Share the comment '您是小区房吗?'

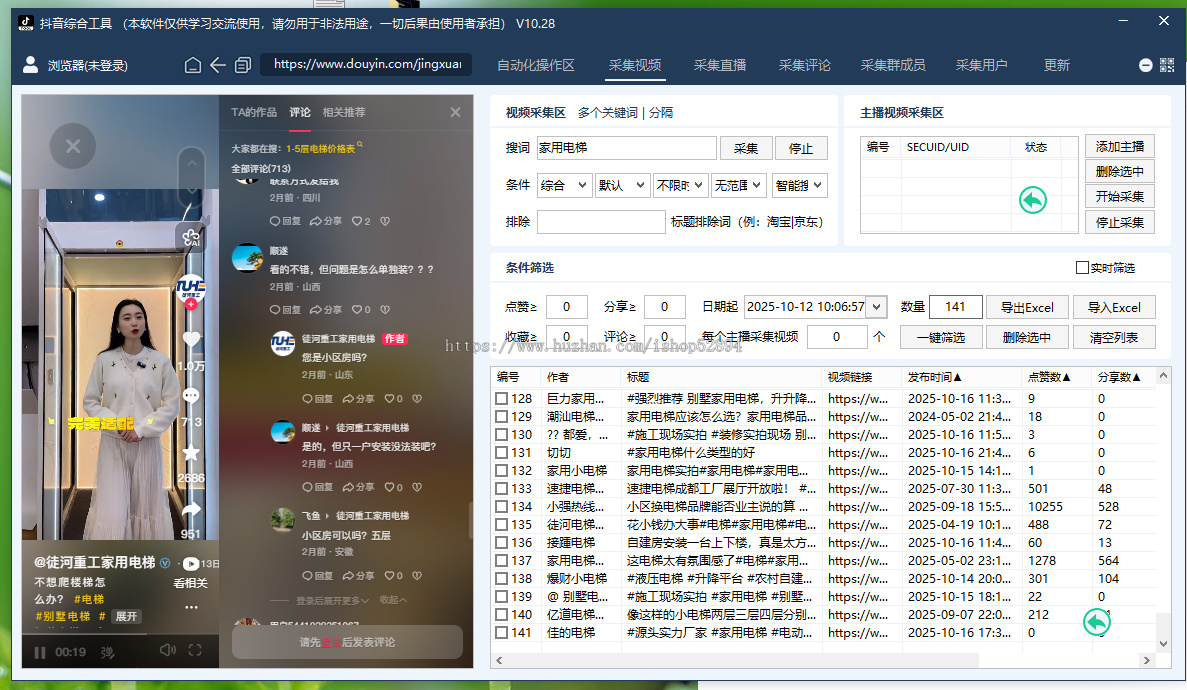(x=359, y=398)
